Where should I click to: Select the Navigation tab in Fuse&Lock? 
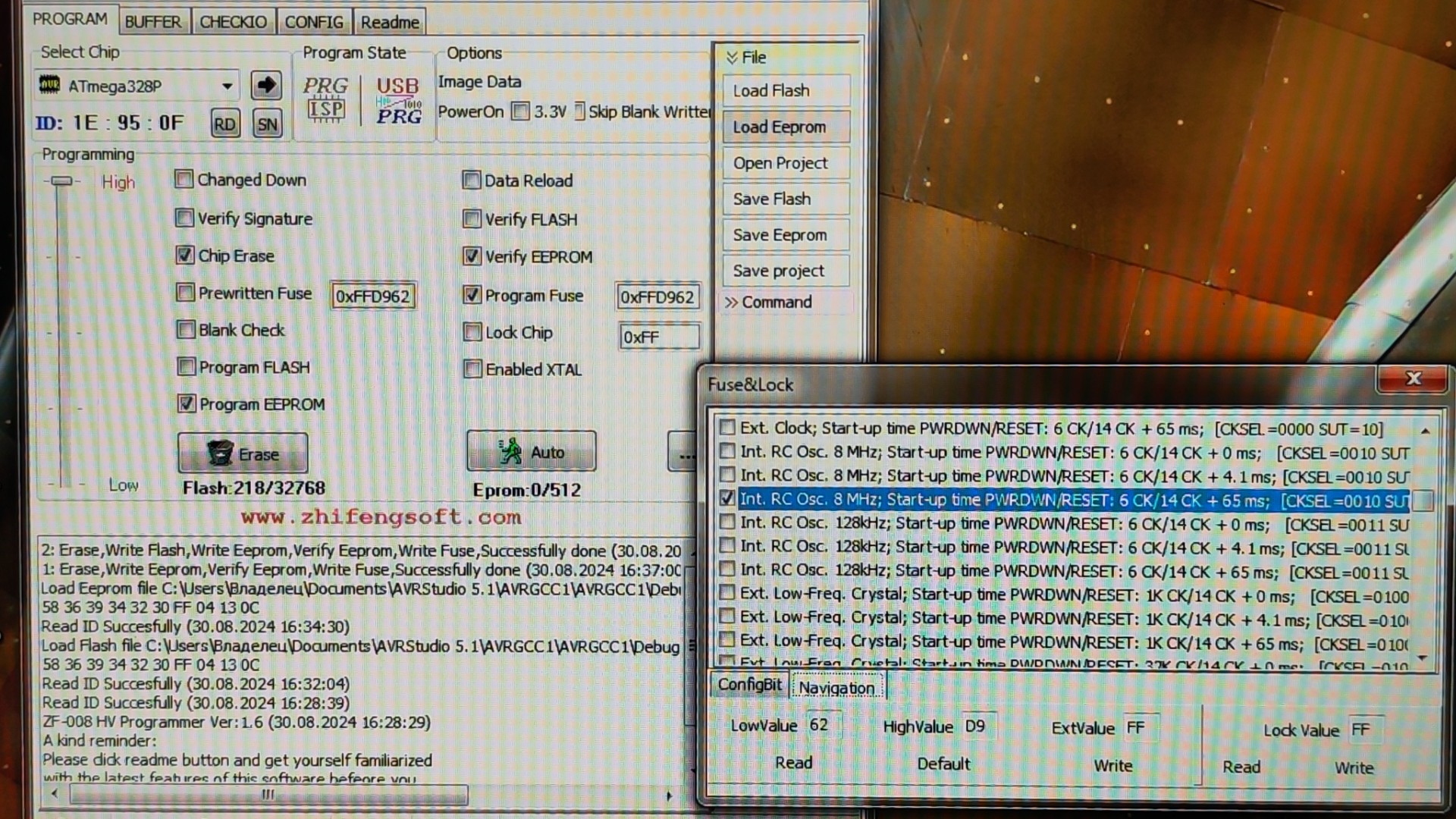tap(836, 688)
